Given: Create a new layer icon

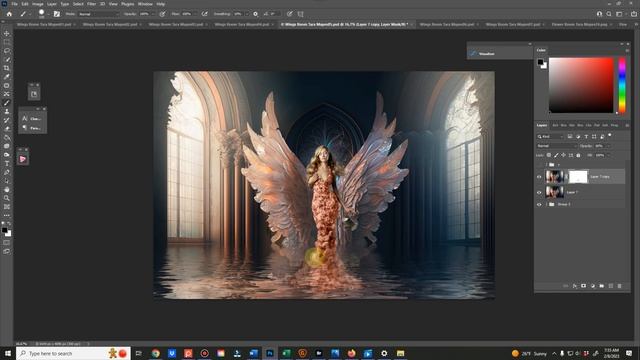Looking at the screenshot, I should click(x=611, y=286).
